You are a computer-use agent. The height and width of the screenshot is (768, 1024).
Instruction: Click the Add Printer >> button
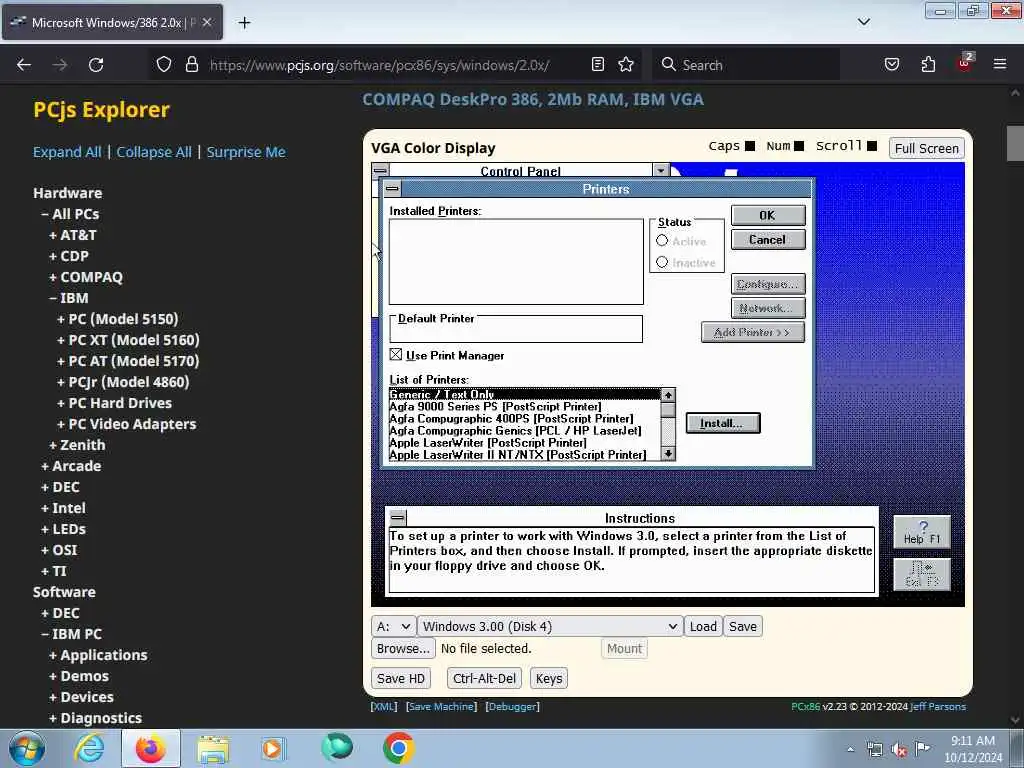[x=752, y=332]
